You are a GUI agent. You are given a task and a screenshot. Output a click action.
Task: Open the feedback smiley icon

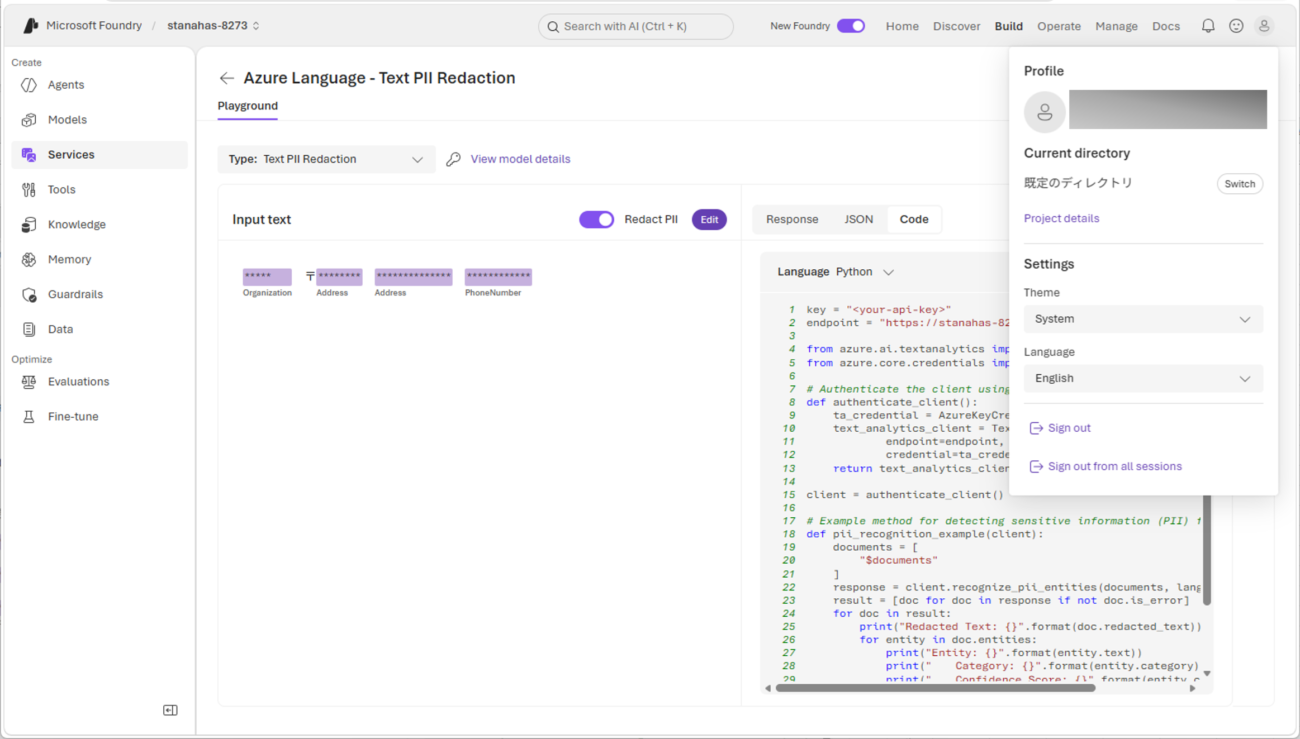coord(1236,26)
